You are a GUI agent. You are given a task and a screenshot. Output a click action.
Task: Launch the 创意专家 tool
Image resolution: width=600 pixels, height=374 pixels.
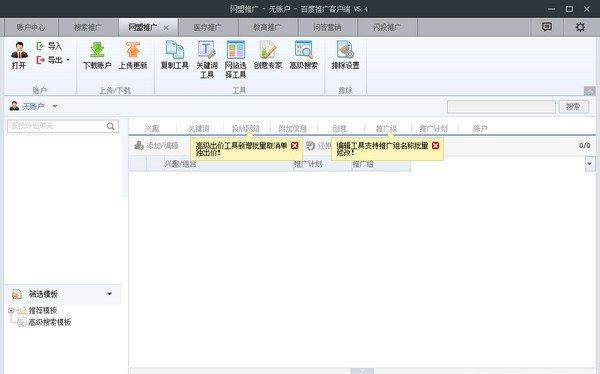(x=268, y=50)
